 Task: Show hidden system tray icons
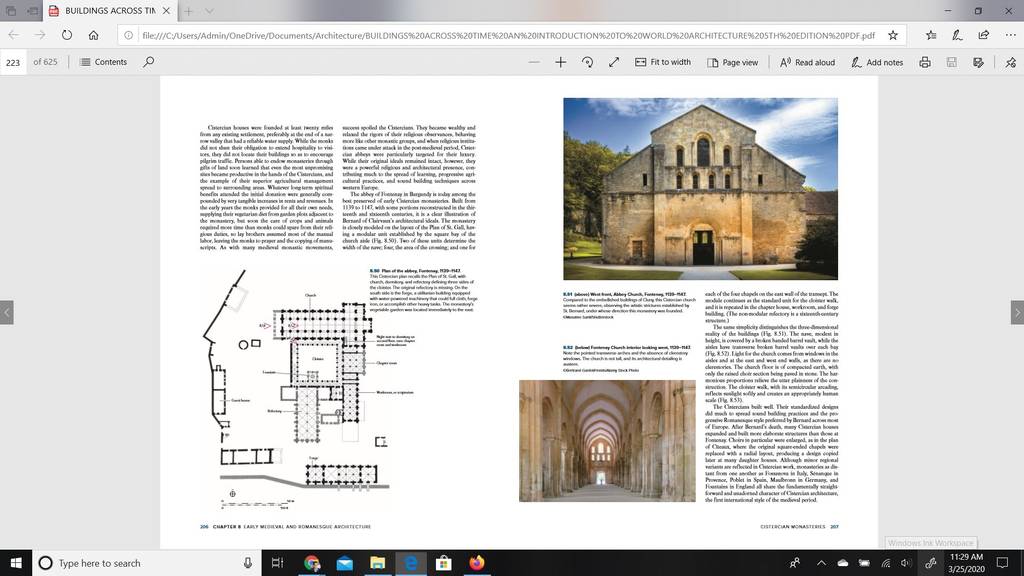(x=821, y=563)
